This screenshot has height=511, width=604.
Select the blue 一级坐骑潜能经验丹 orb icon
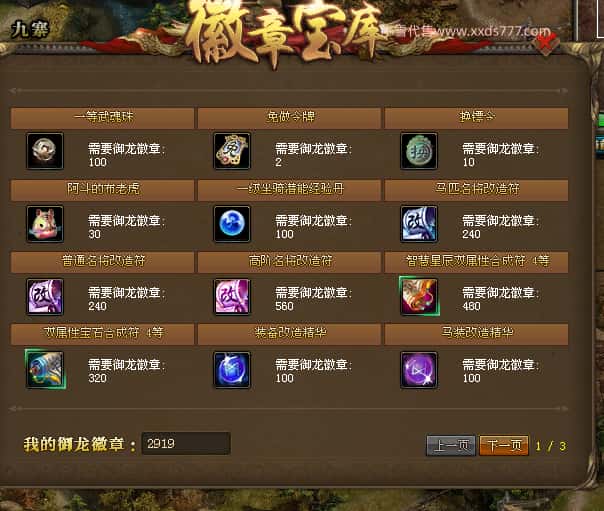(232, 223)
